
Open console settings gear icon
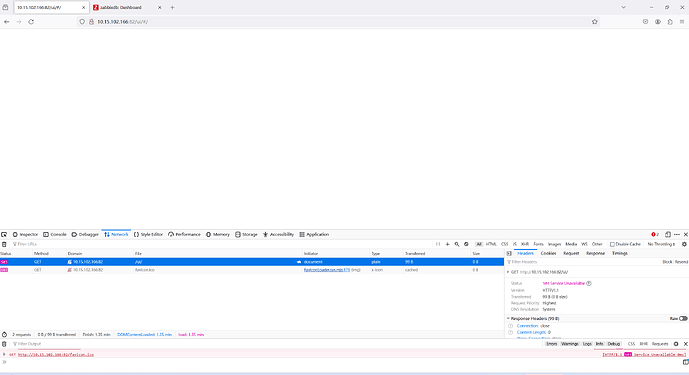(676, 344)
